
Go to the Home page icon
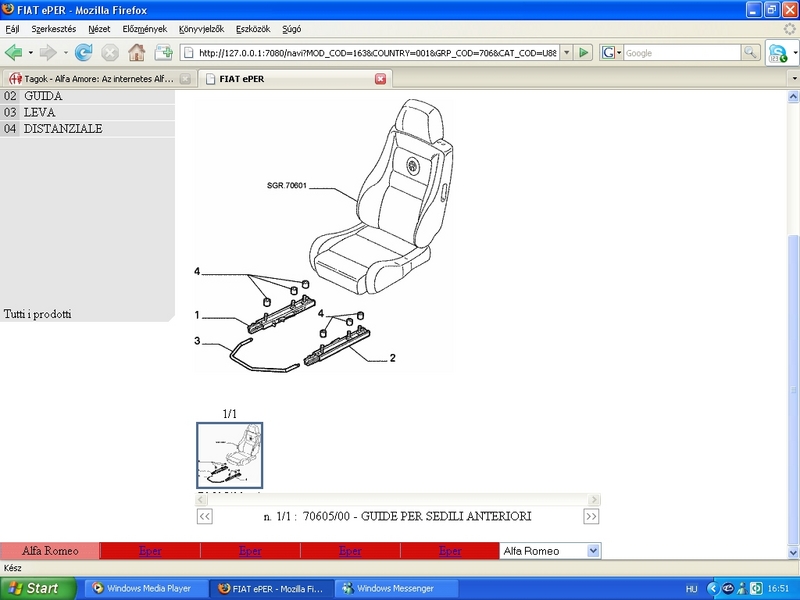pos(137,53)
